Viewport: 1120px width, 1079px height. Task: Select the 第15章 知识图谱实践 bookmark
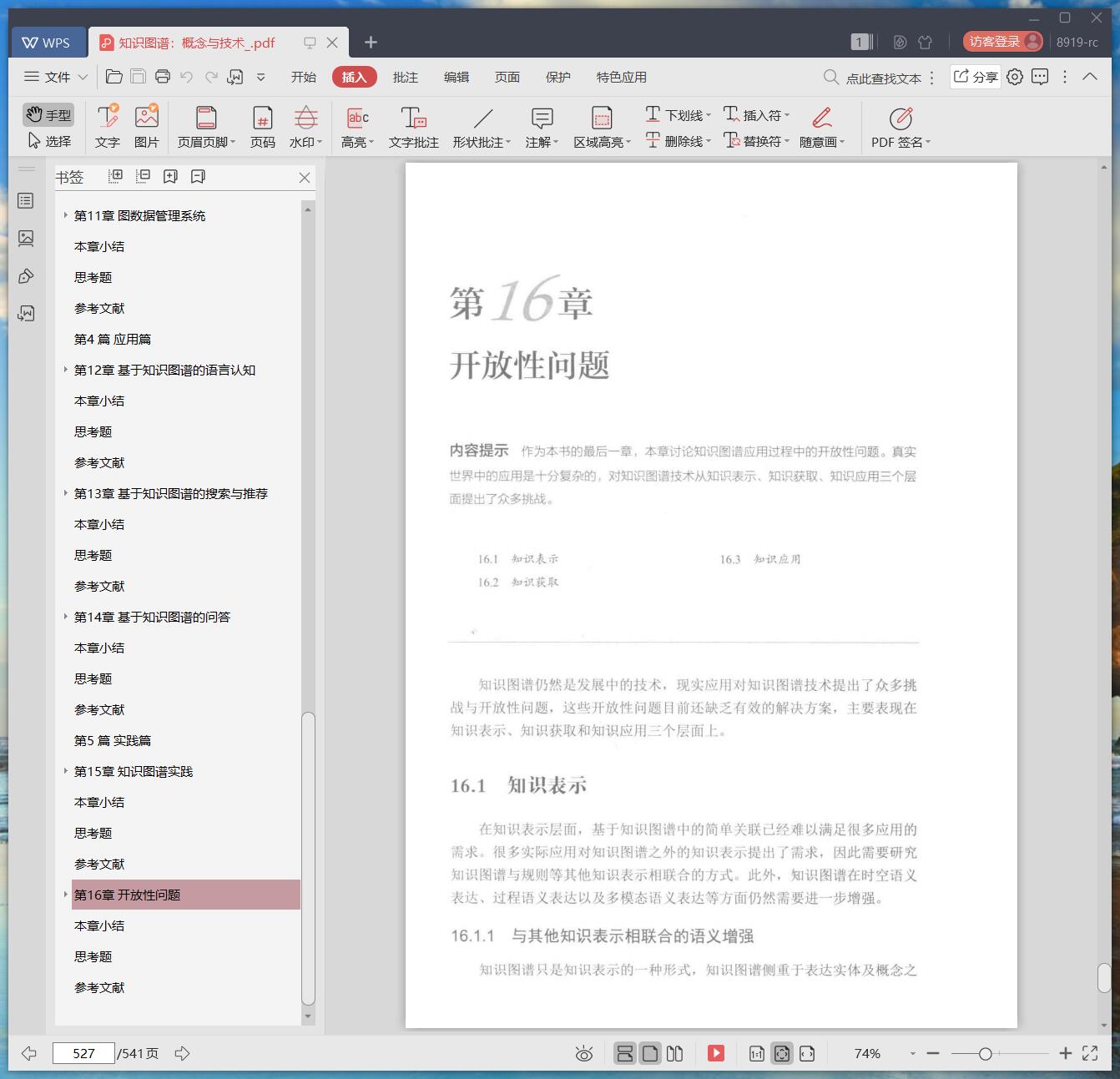pos(134,771)
